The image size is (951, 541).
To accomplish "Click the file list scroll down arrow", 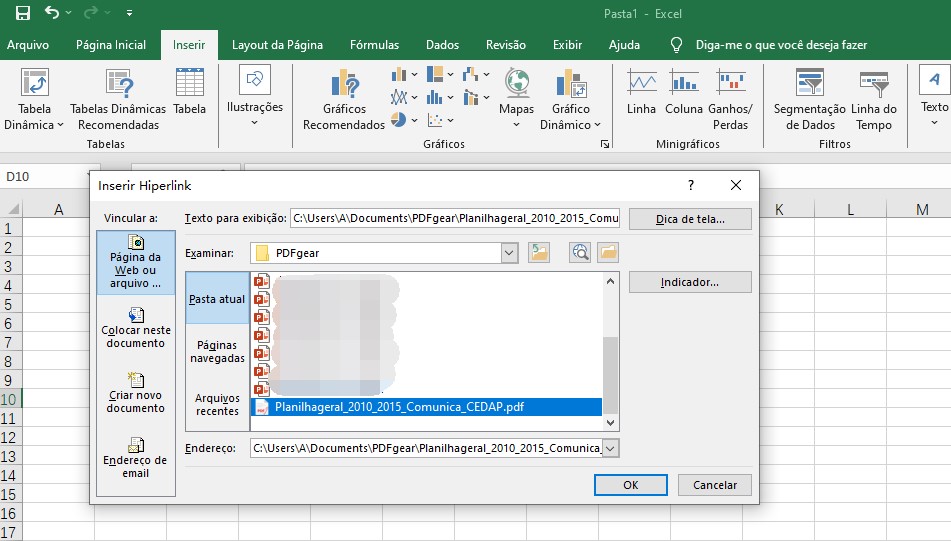I will point(610,423).
